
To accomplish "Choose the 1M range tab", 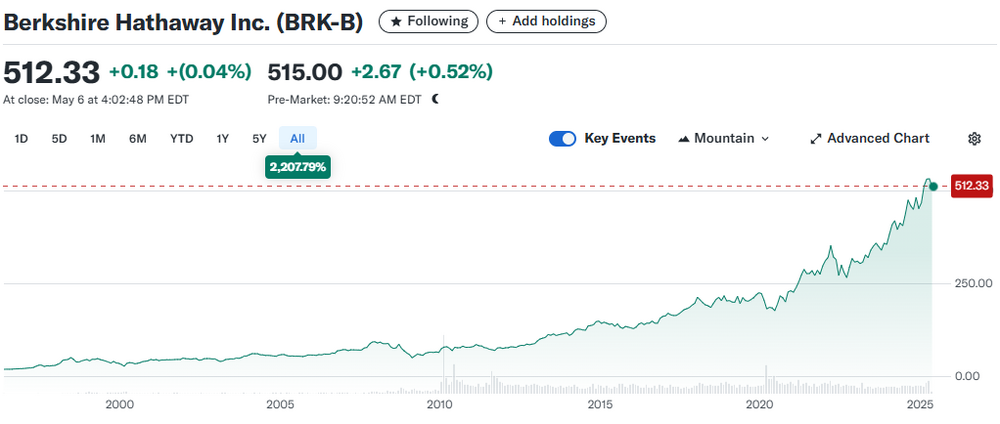I will (98, 139).
